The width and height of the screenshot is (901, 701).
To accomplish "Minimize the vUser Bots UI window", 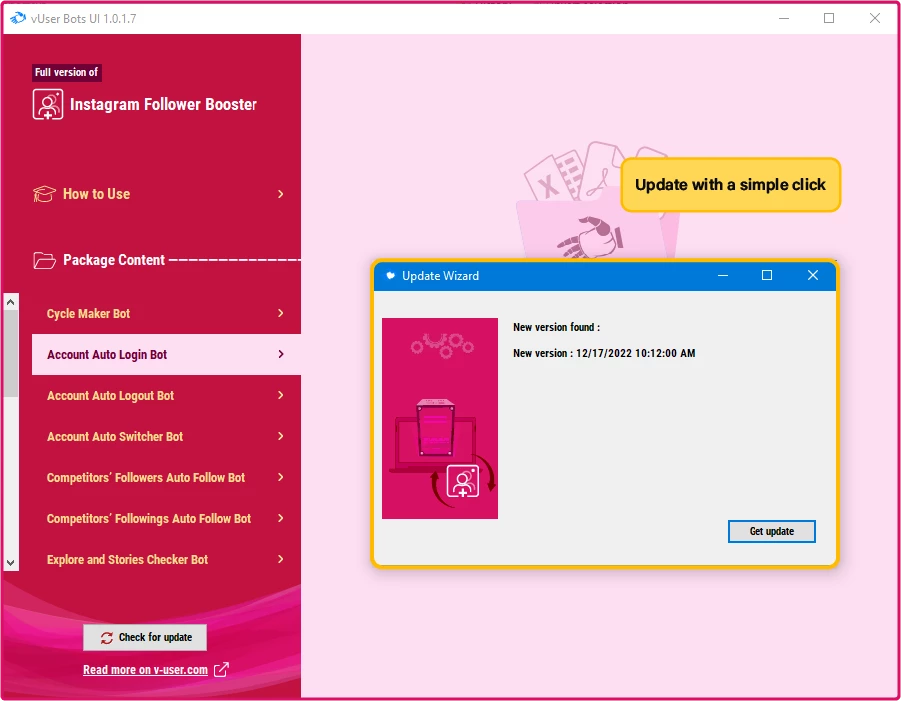I will click(784, 18).
